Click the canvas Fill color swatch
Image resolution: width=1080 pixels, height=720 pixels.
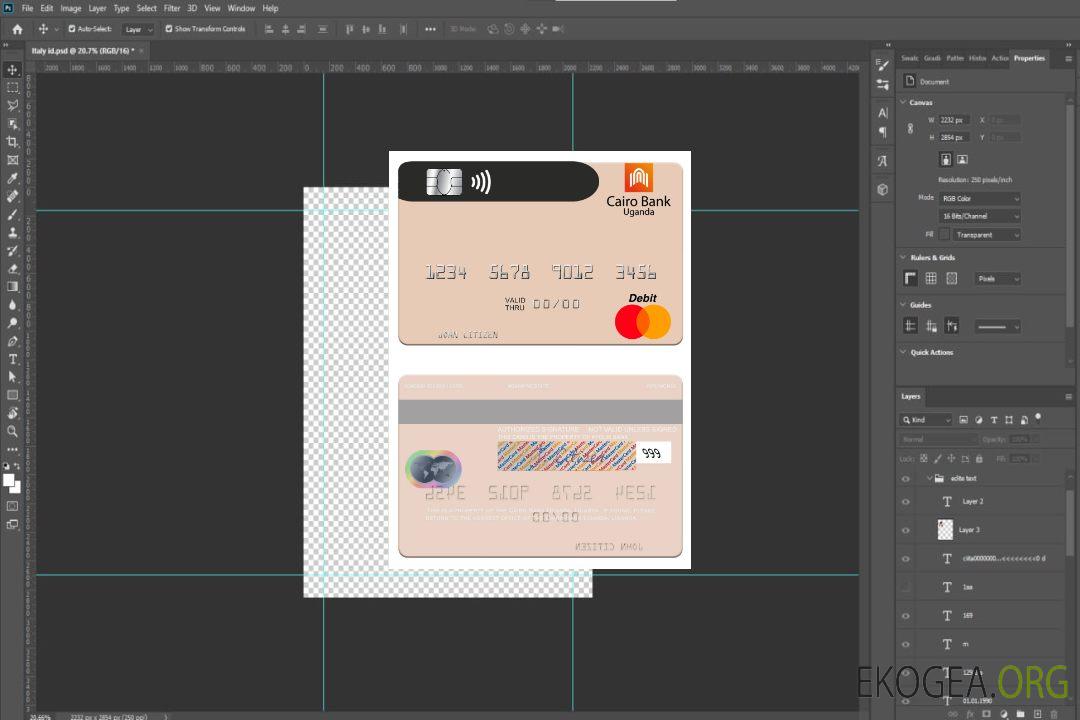(943, 234)
